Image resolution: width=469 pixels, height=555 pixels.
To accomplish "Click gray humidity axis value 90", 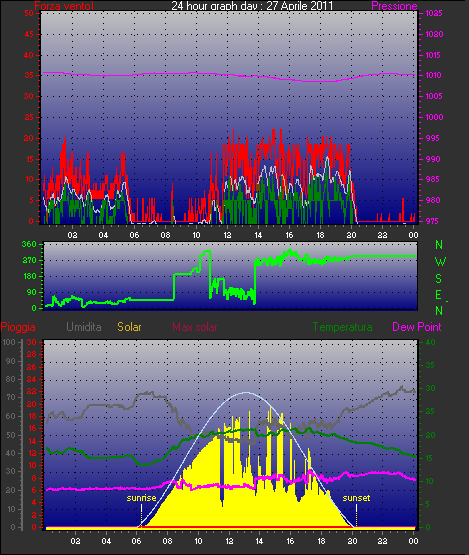I will (x=11, y=361).
